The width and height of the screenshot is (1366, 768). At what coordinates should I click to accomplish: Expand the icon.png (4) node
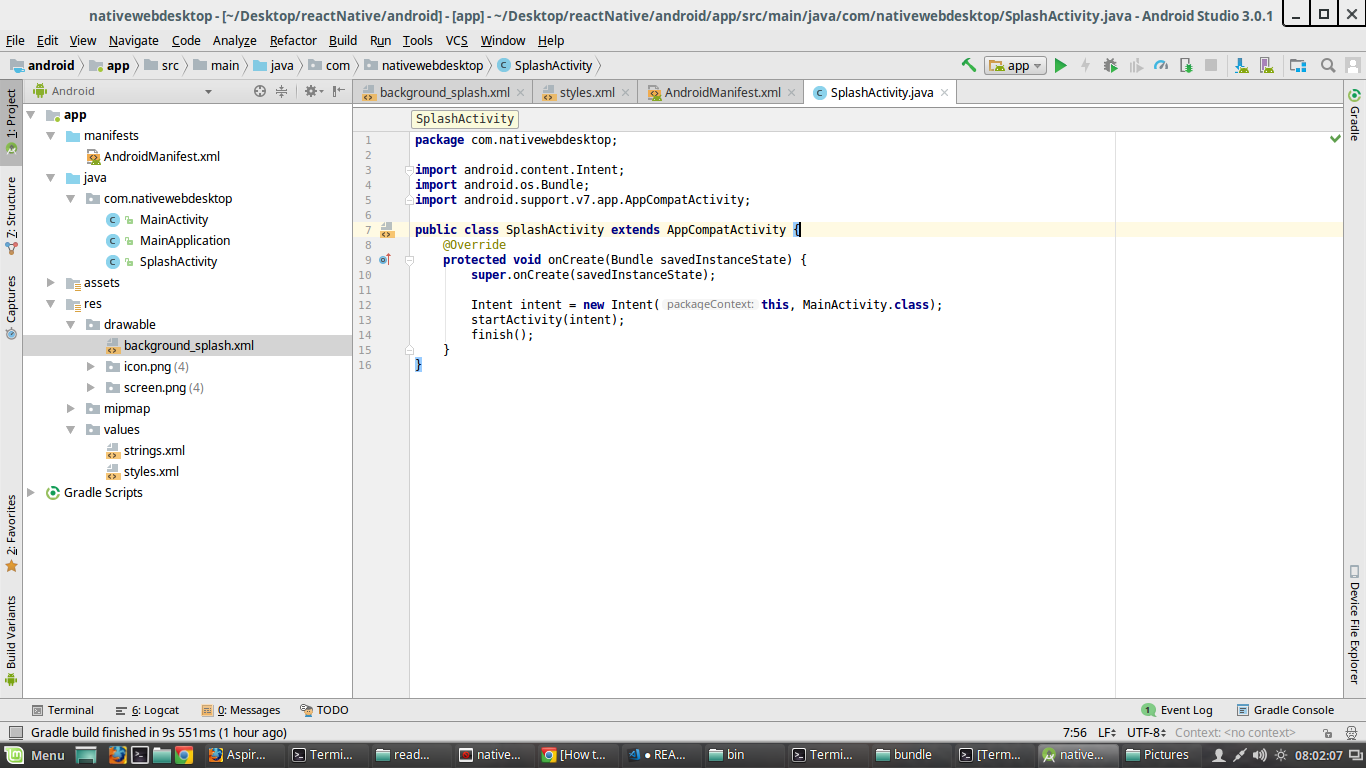pyautogui.click(x=91, y=367)
